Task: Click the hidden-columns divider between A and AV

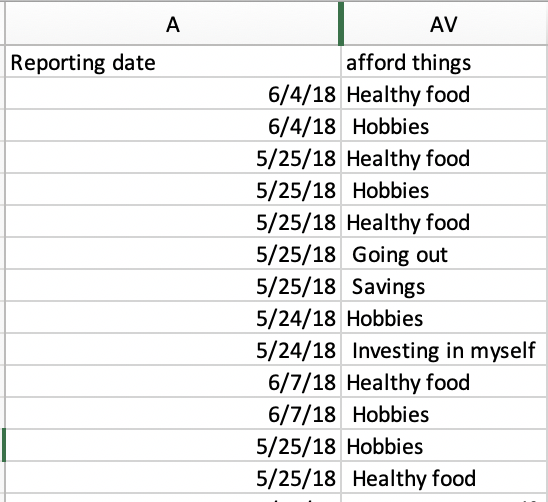Action: (x=341, y=24)
